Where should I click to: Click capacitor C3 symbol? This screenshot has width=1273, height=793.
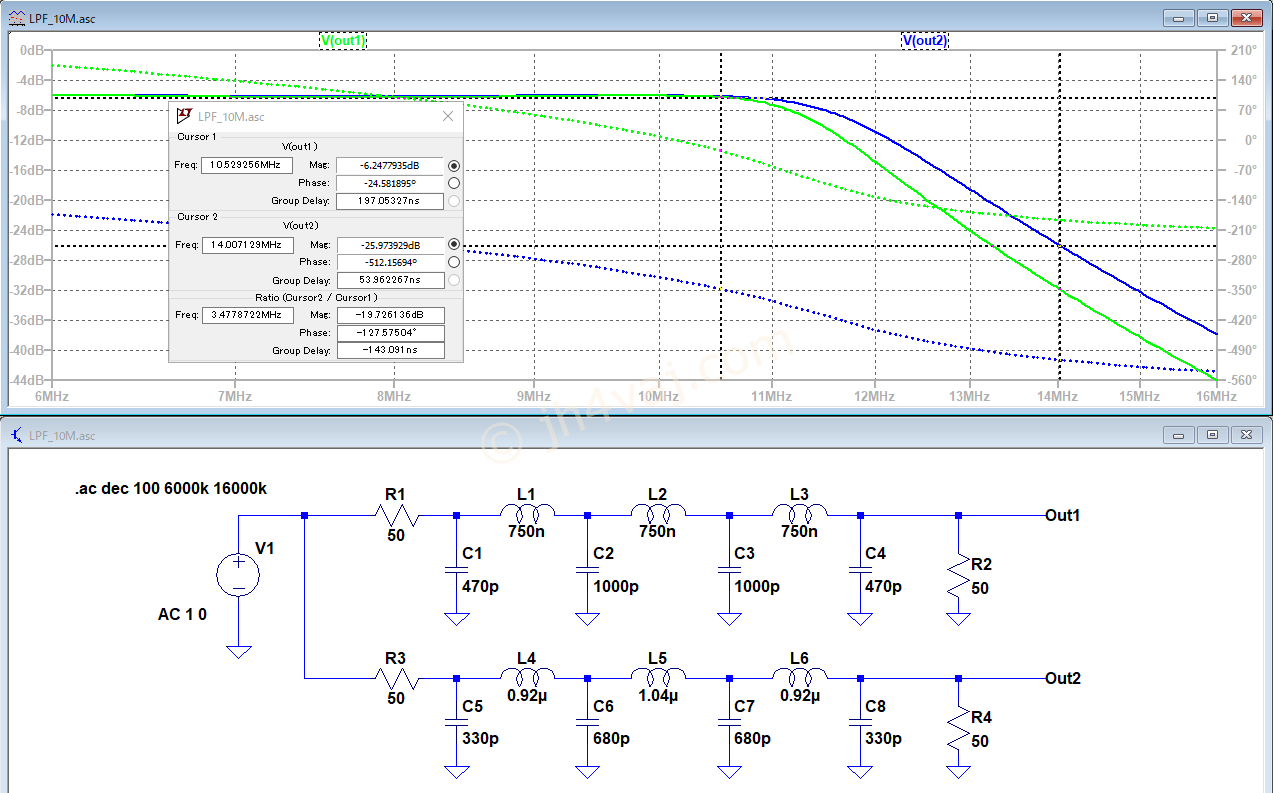(x=729, y=569)
